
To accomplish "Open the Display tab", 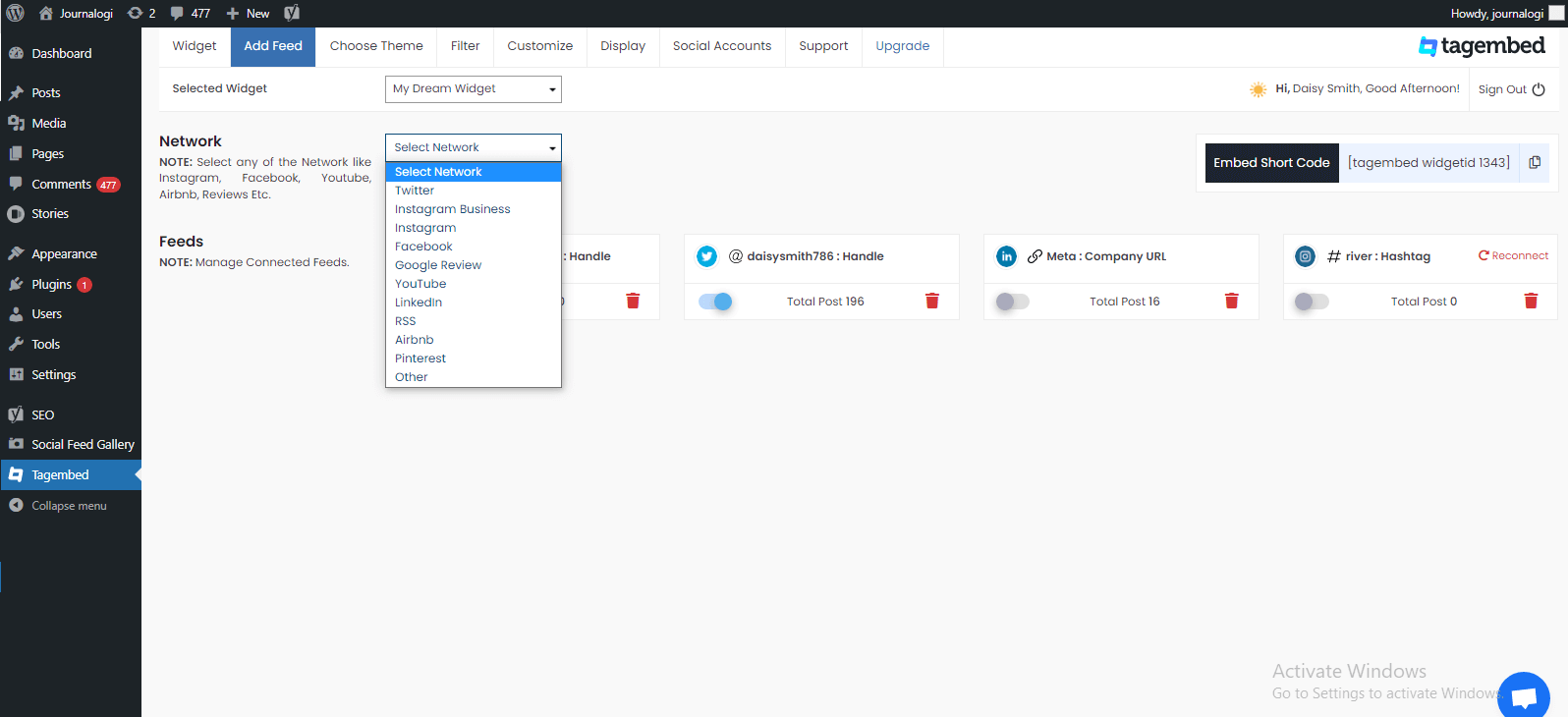I will pyautogui.click(x=623, y=46).
